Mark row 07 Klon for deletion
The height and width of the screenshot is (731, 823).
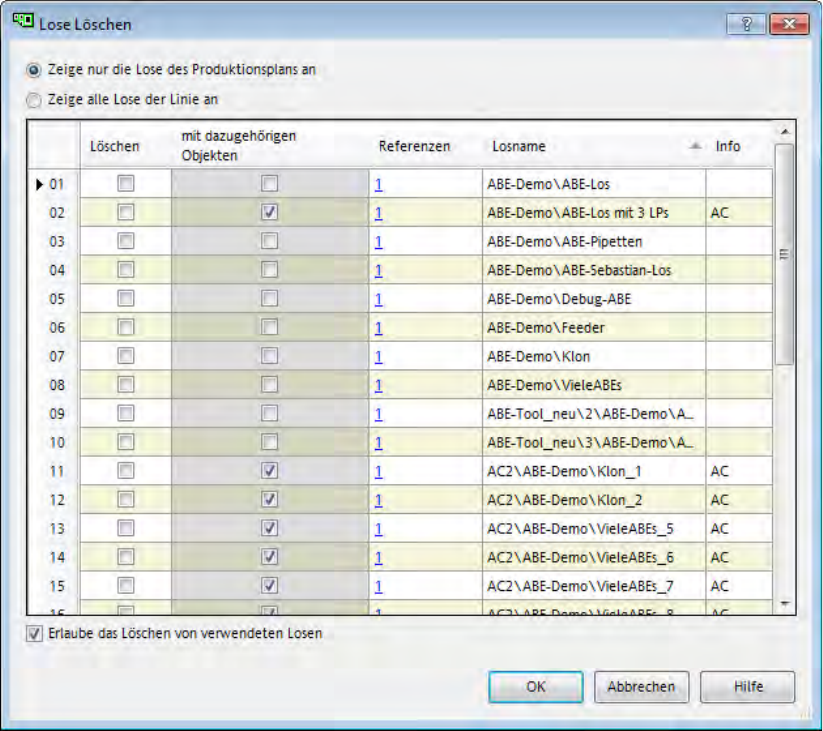tap(125, 356)
